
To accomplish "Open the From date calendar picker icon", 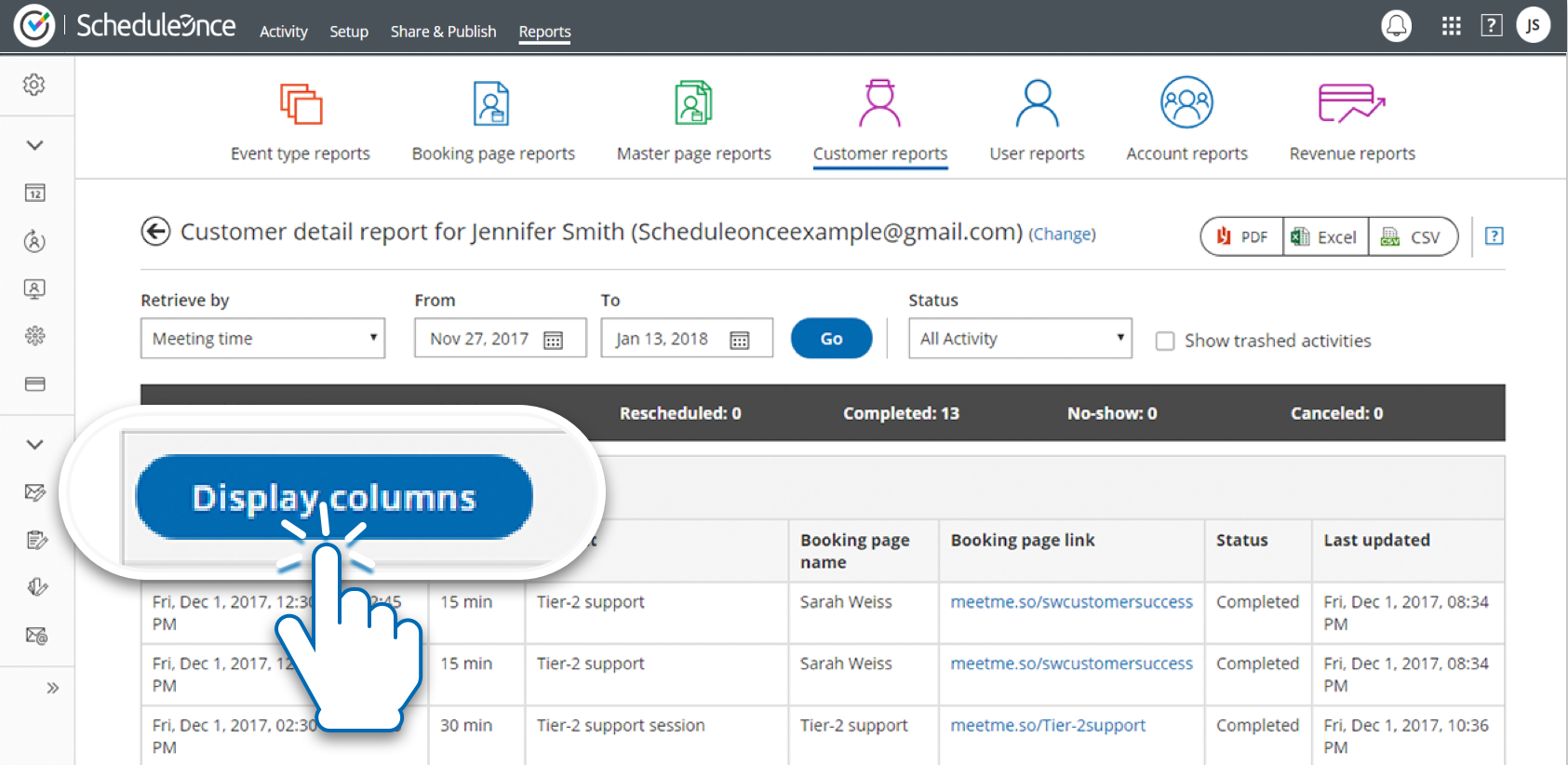I will point(553,340).
